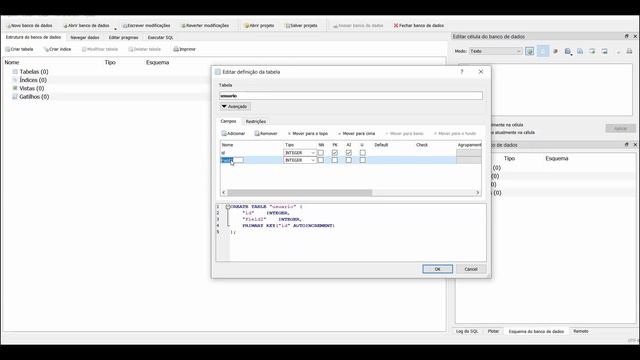Image resolution: width=640 pixels, height=360 pixels.
Task: Click Fechar banco de dados button
Action: pyautogui.click(x=418, y=25)
